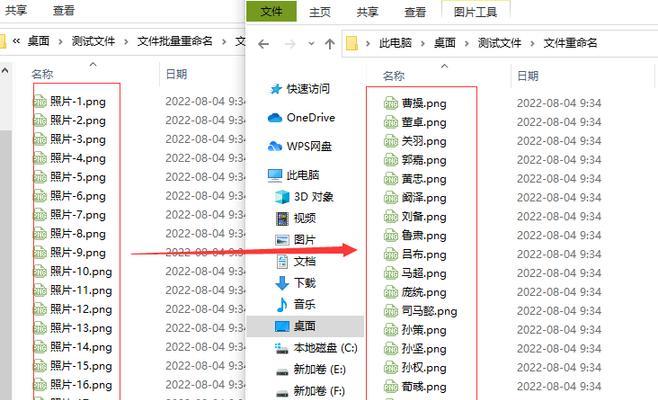Open the 主页 ribbon tab

click(x=320, y=12)
